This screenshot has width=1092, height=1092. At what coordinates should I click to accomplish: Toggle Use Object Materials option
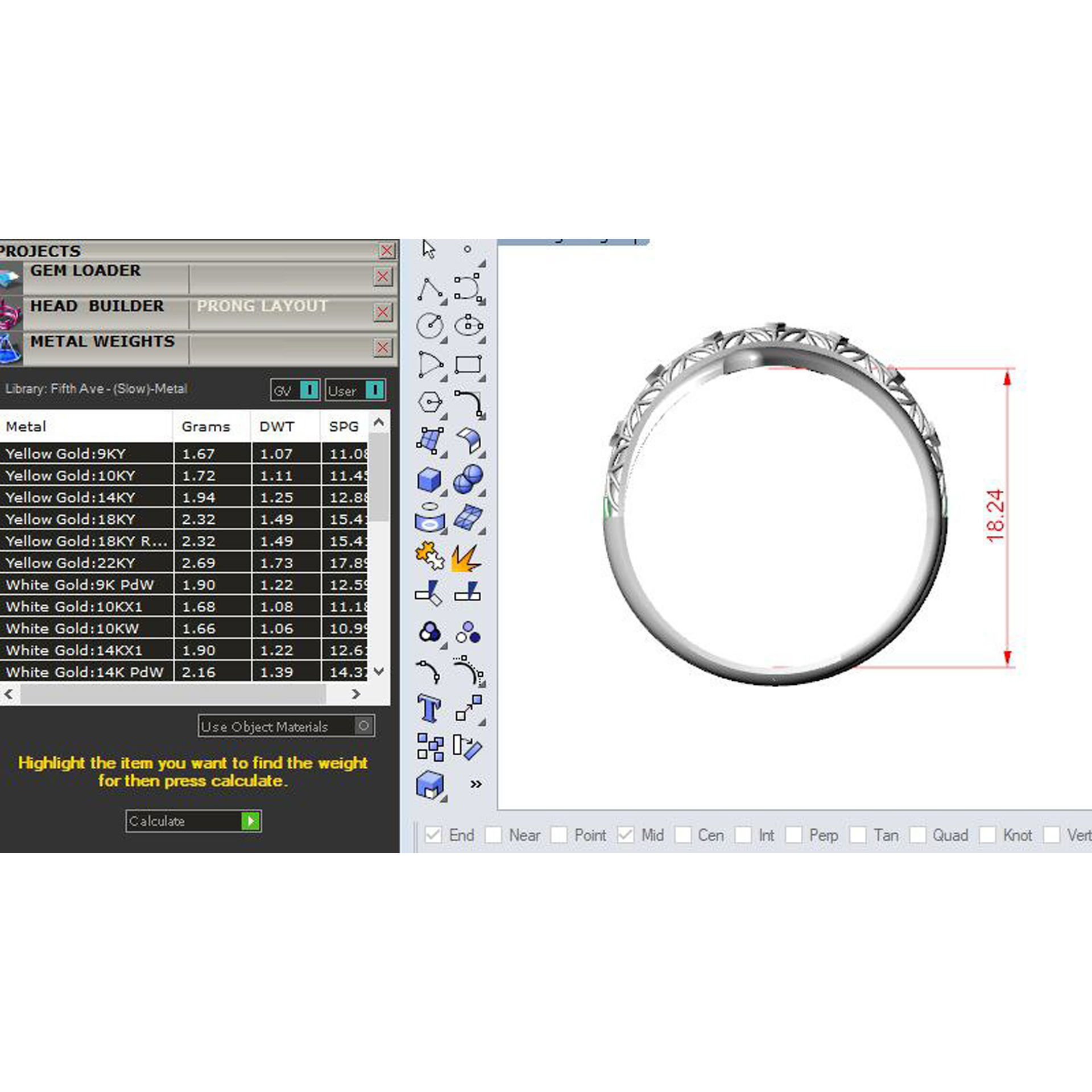click(364, 726)
